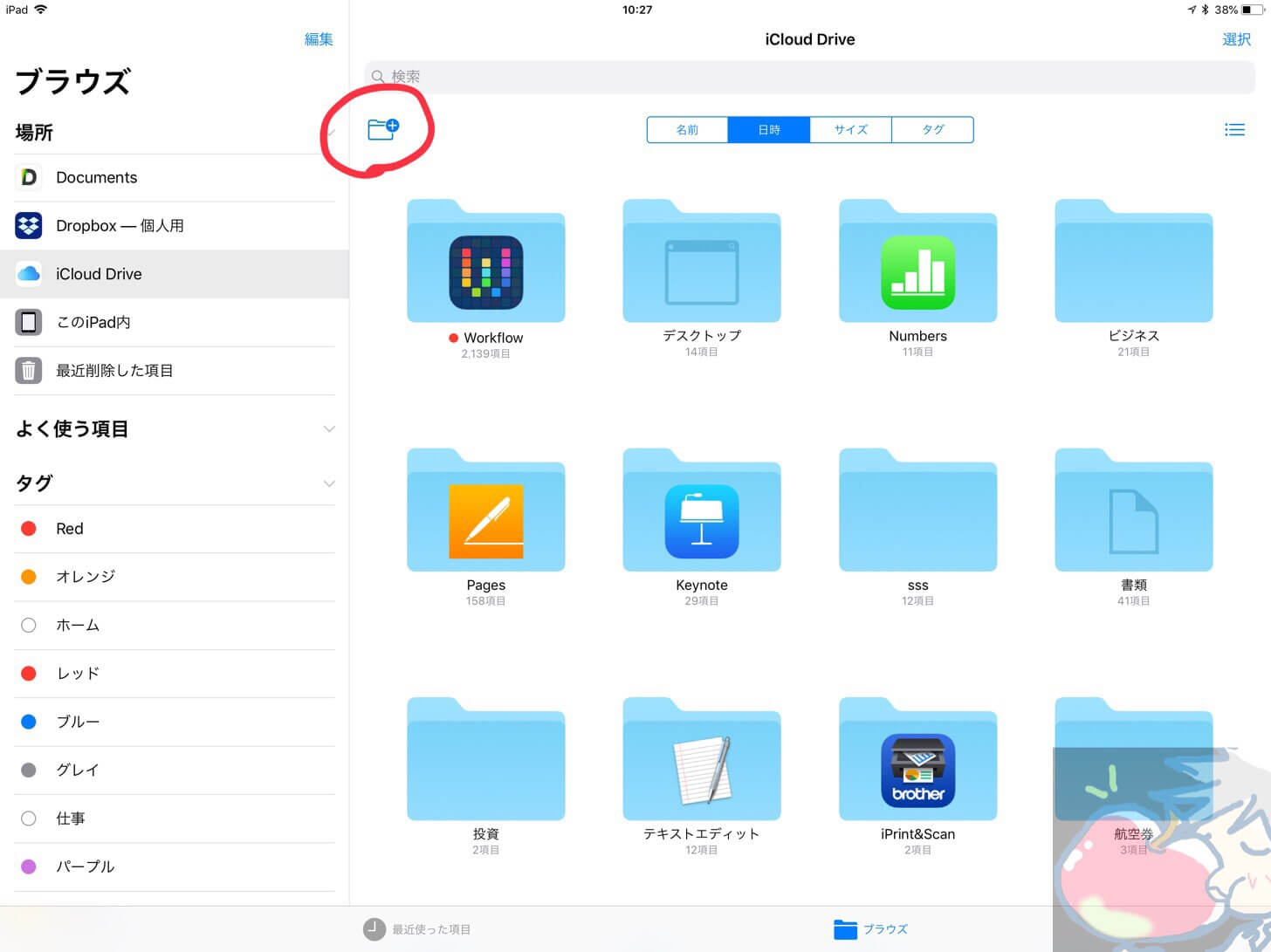Tap 選択 button at top right

tap(1236, 39)
